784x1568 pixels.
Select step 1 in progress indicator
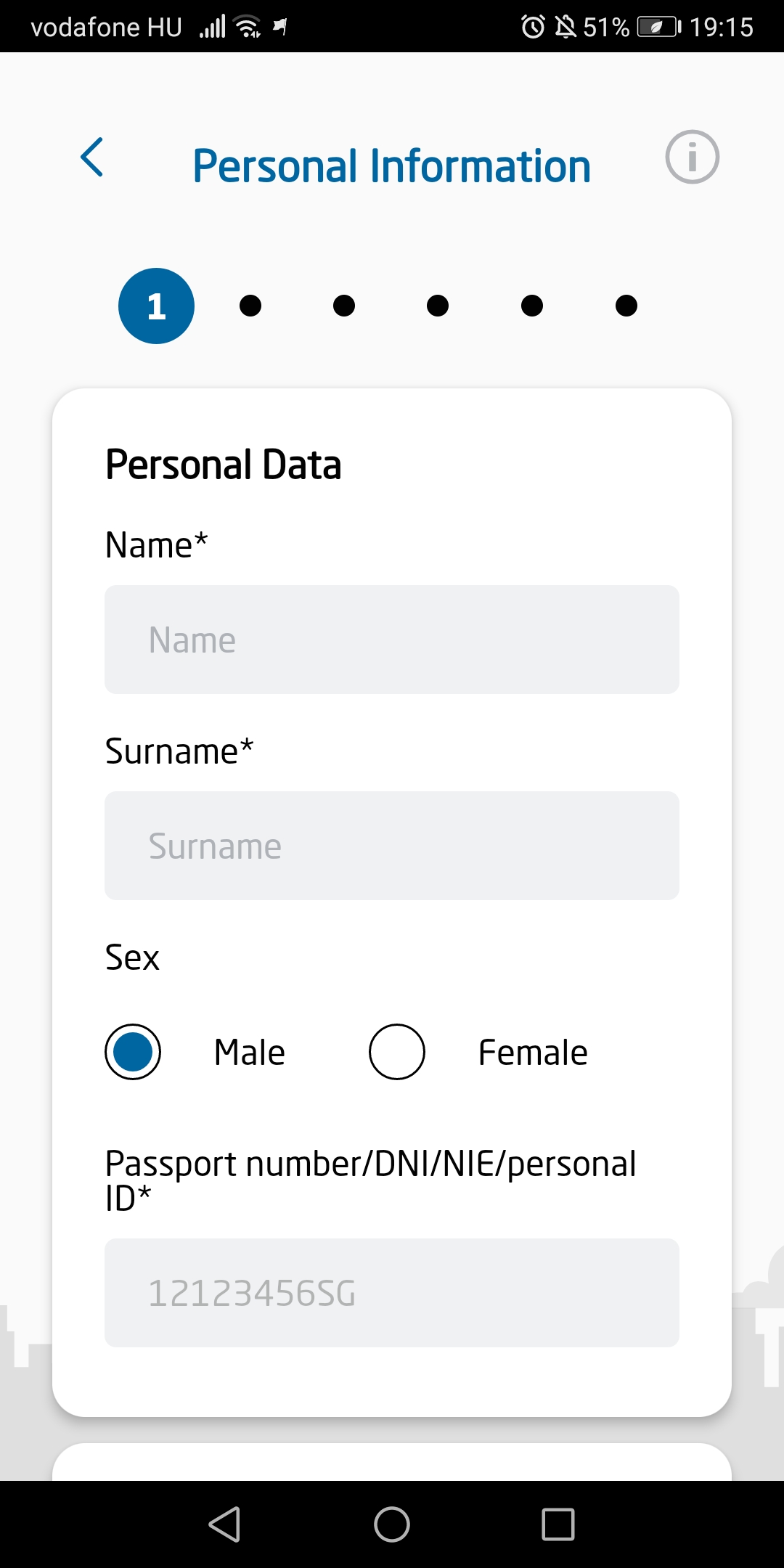(156, 306)
